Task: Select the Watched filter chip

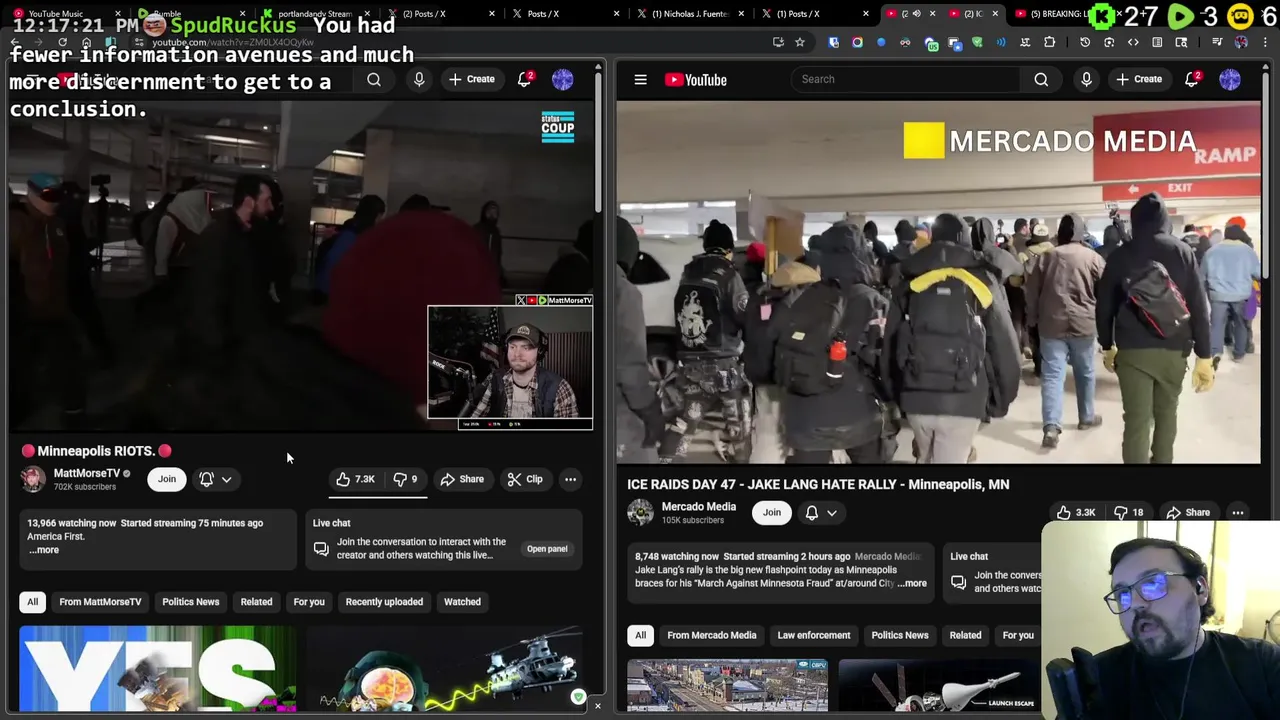Action: tap(462, 602)
